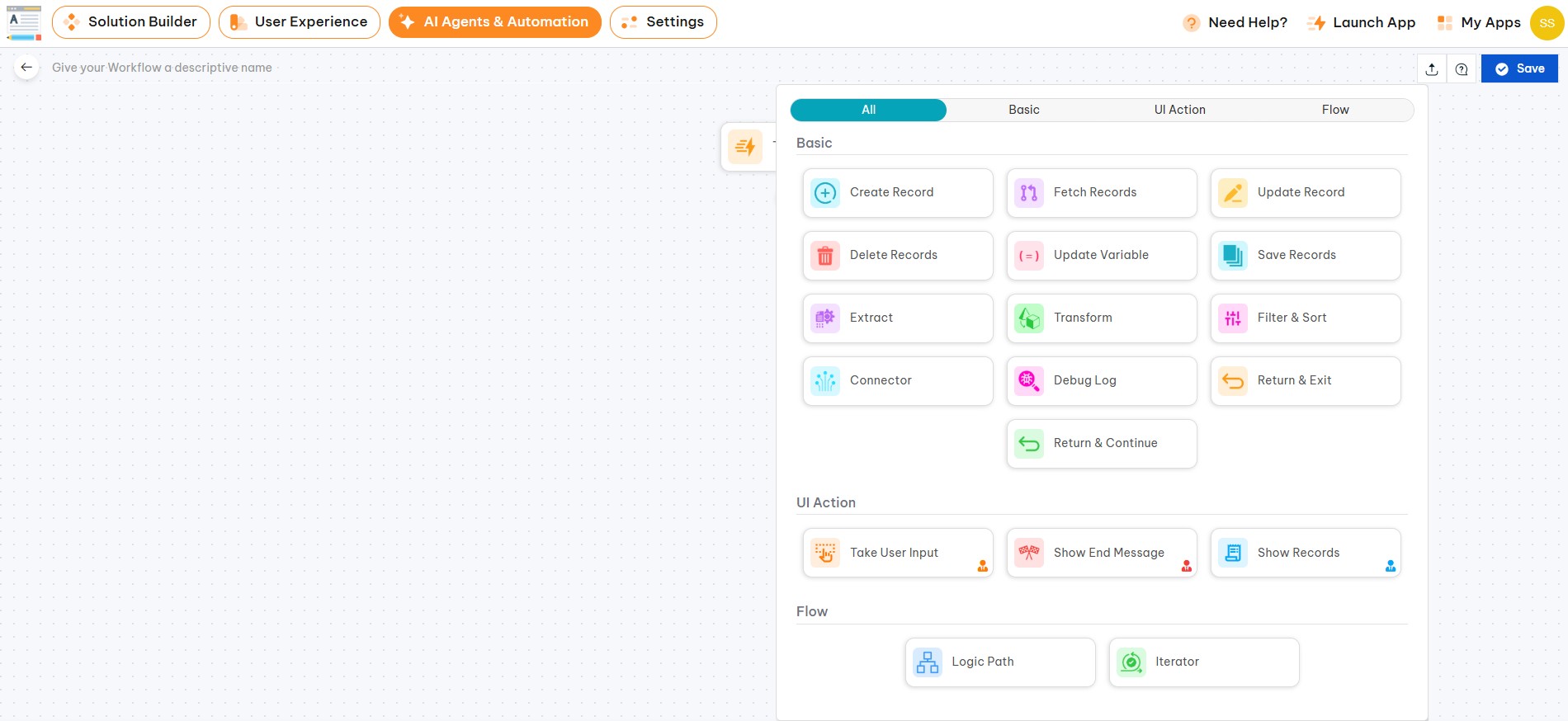Add a Filter & Sort action
The width and height of the screenshot is (1568, 721).
pyautogui.click(x=1306, y=318)
